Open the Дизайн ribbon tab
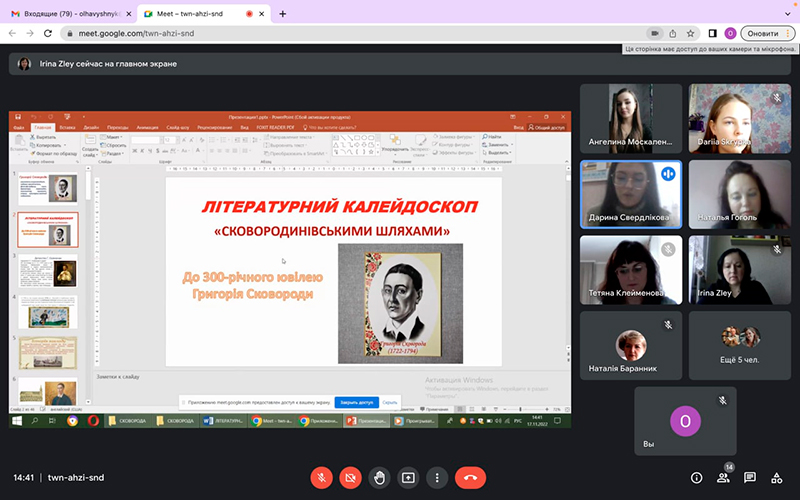Image resolution: width=800 pixels, height=500 pixels. (x=91, y=127)
